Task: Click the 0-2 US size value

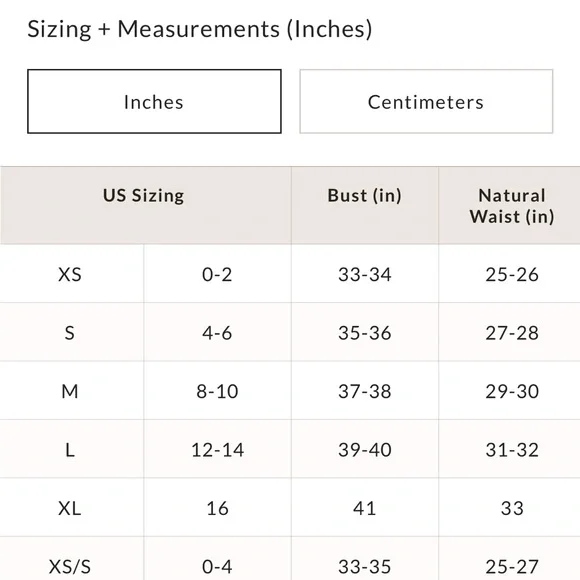Action: 217,274
